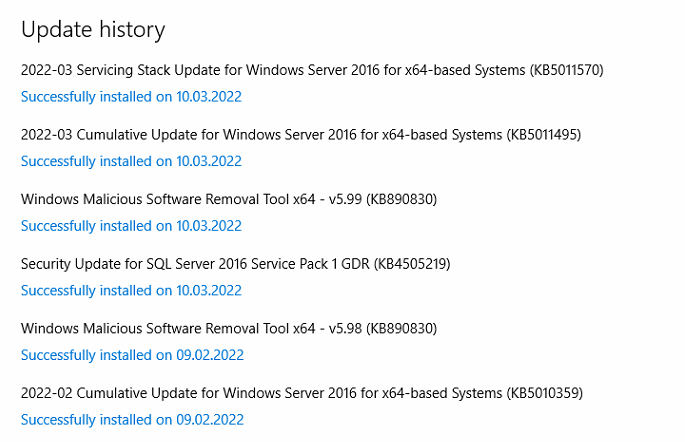Click KB890830 beside the v5.99 Removal Tool

pos(401,200)
